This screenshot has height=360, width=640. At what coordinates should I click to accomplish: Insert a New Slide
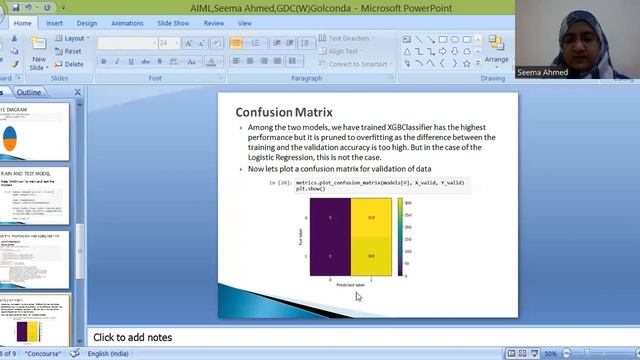39,53
